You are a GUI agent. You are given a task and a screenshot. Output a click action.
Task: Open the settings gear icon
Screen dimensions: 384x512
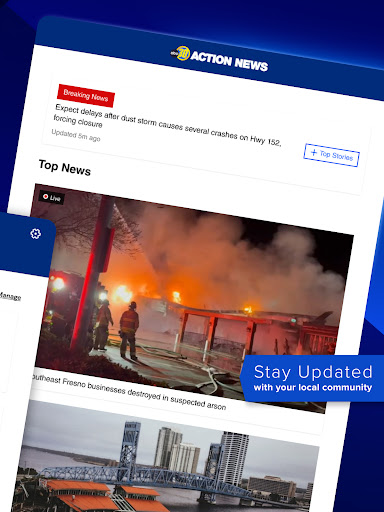(35, 234)
